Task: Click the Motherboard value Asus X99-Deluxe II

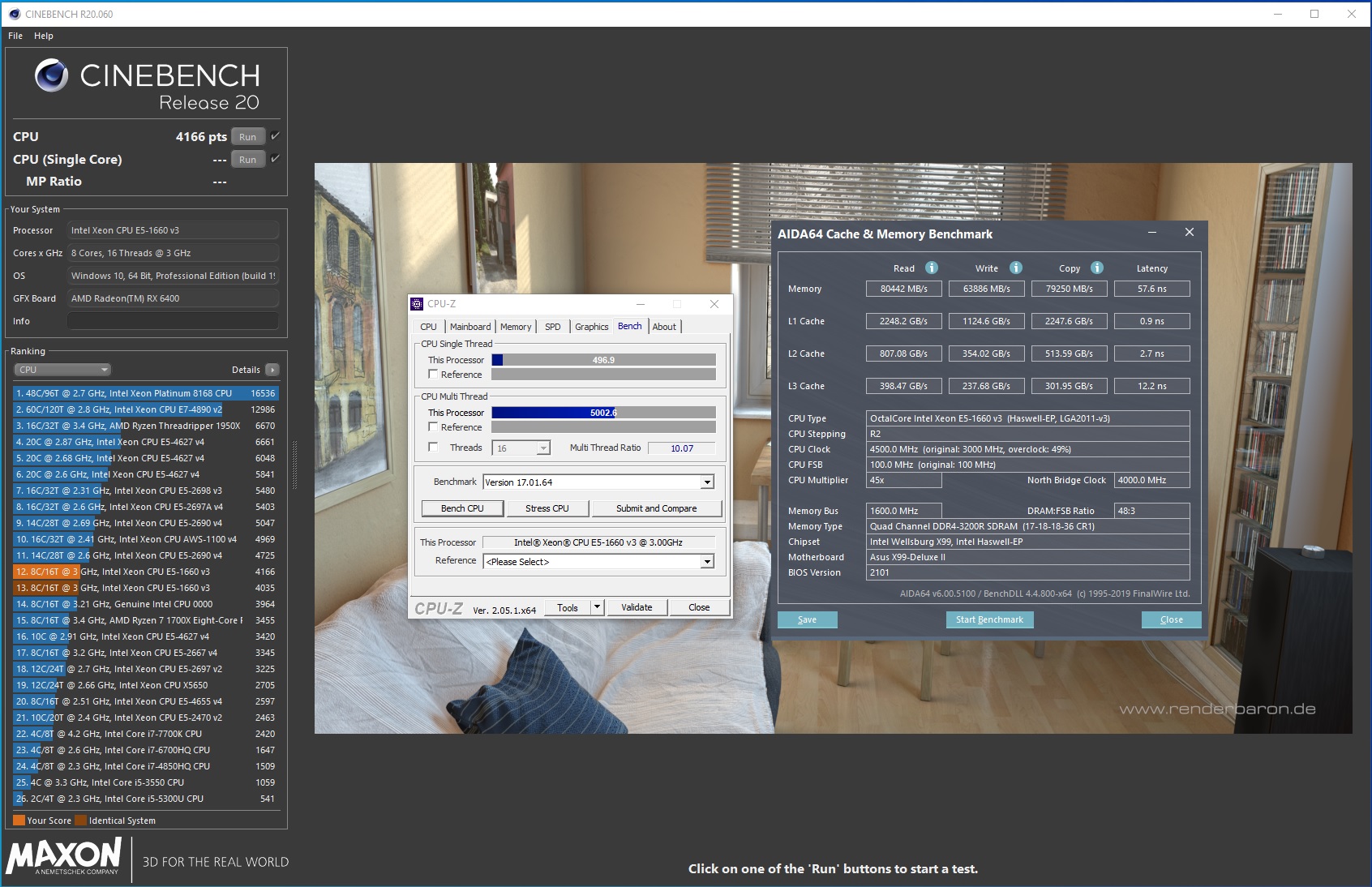Action: (x=1028, y=557)
